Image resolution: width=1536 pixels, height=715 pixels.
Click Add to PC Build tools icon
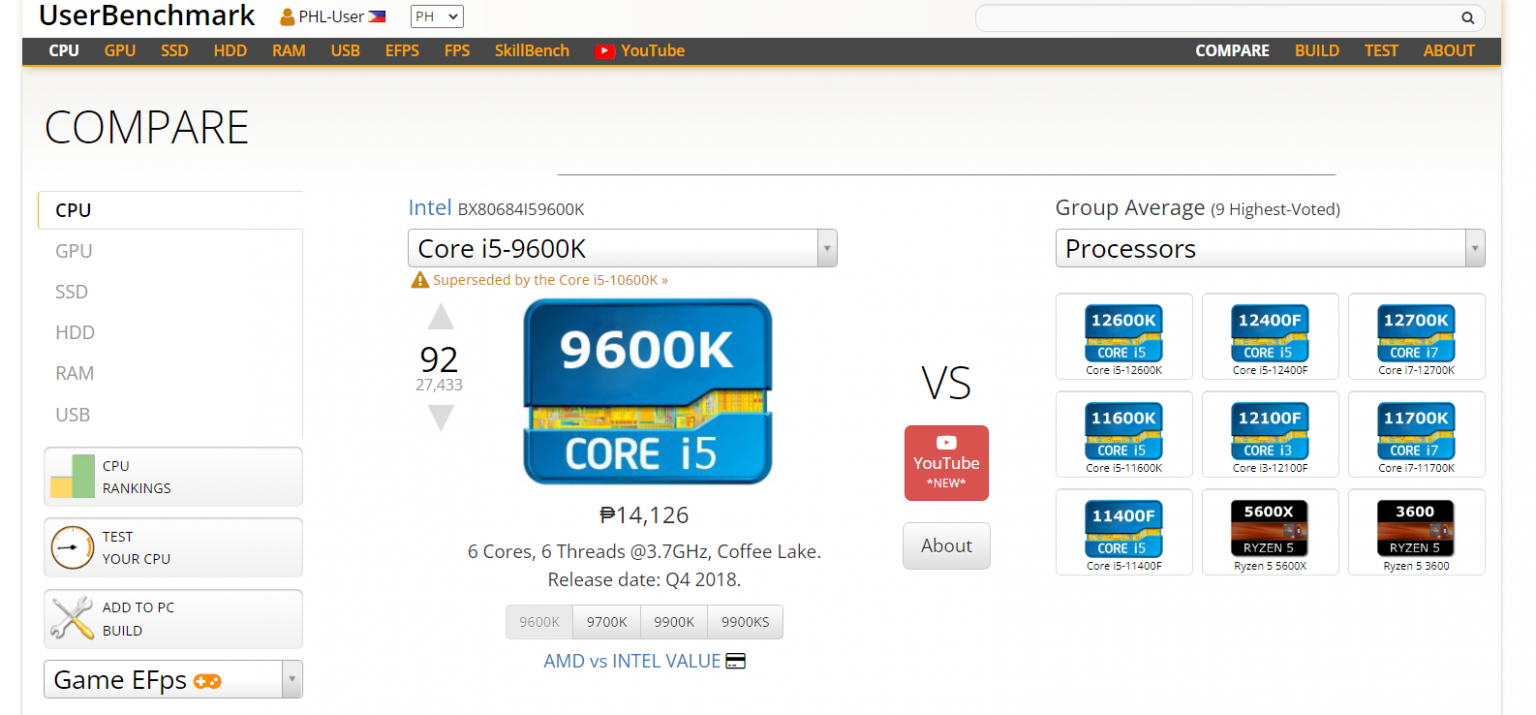pyautogui.click(x=72, y=619)
